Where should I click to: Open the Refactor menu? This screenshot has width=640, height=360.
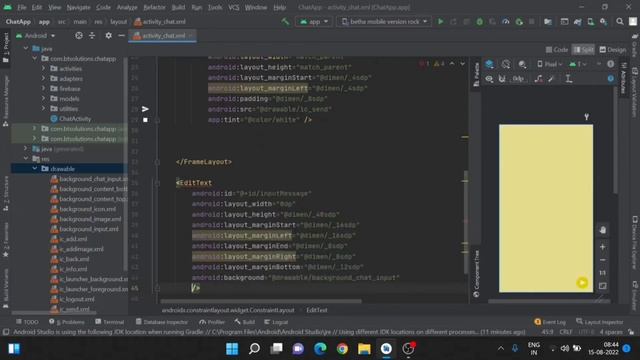pos(154,7)
